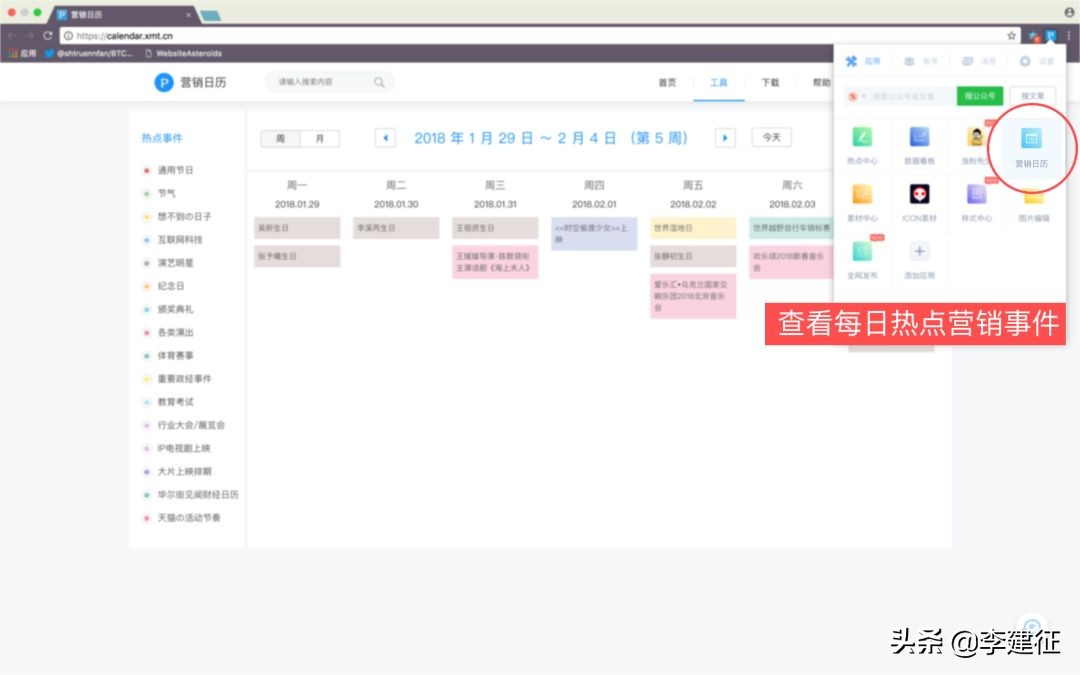Screen dimensions: 1080x675
Task: Switch to the 首页 navigation tab
Action: (x=667, y=83)
